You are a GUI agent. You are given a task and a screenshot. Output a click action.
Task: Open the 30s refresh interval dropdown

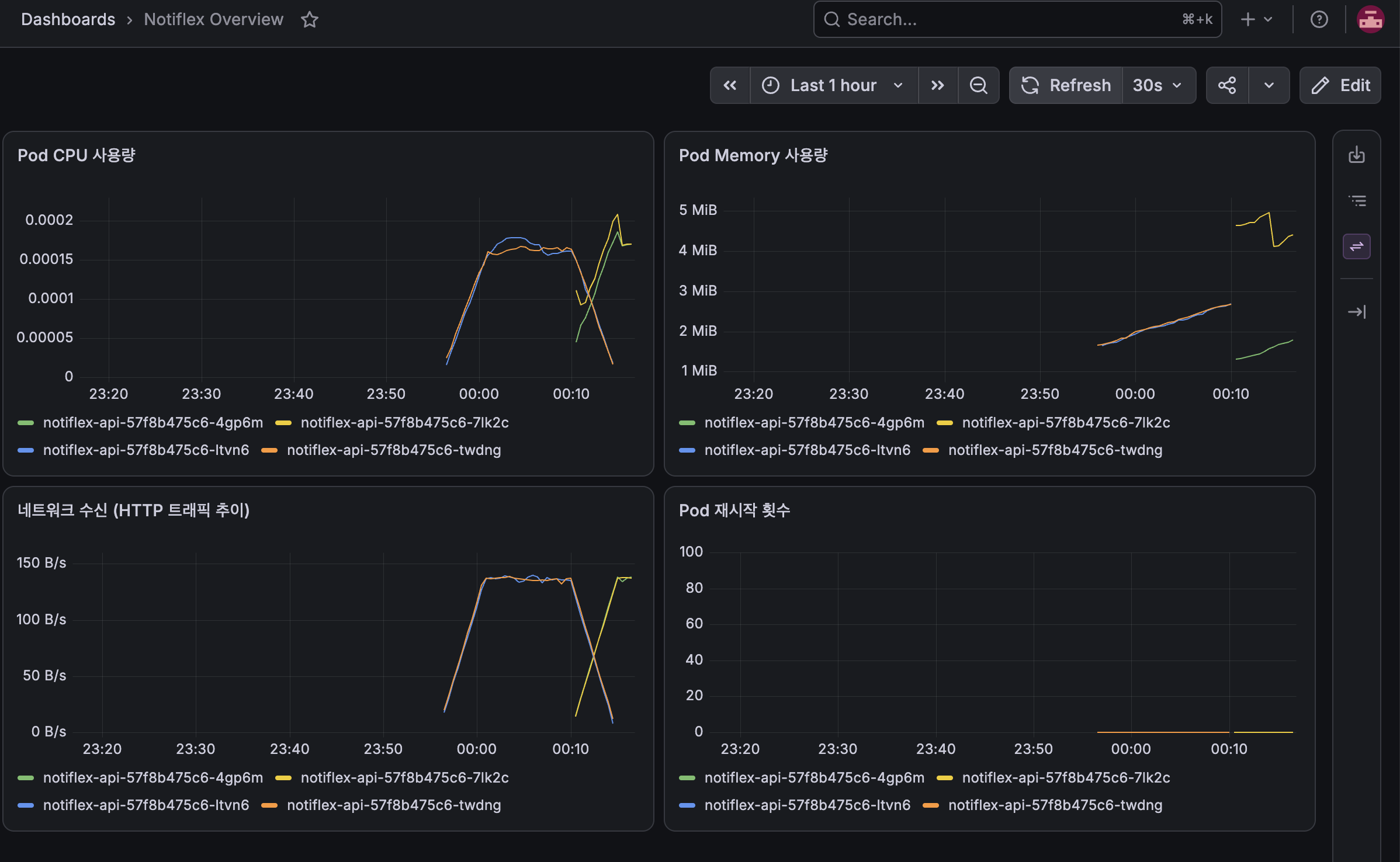(x=1159, y=85)
